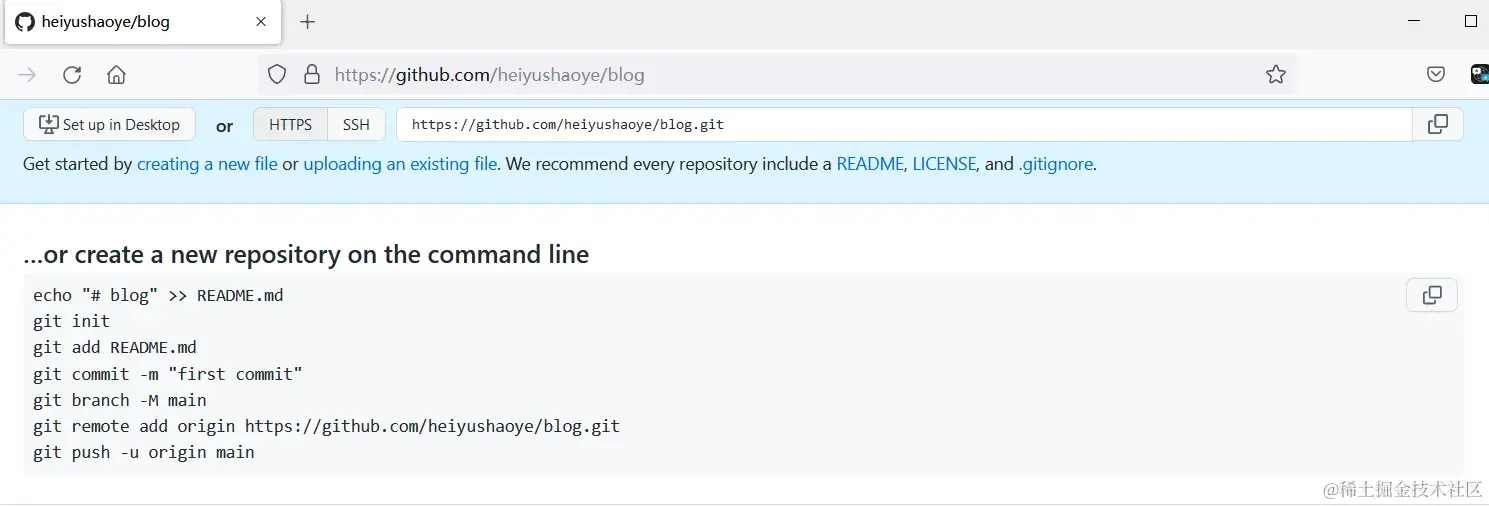Select the heiyushaoye/blog browser tab
Viewport: 1489px width, 506px height.
[141, 22]
